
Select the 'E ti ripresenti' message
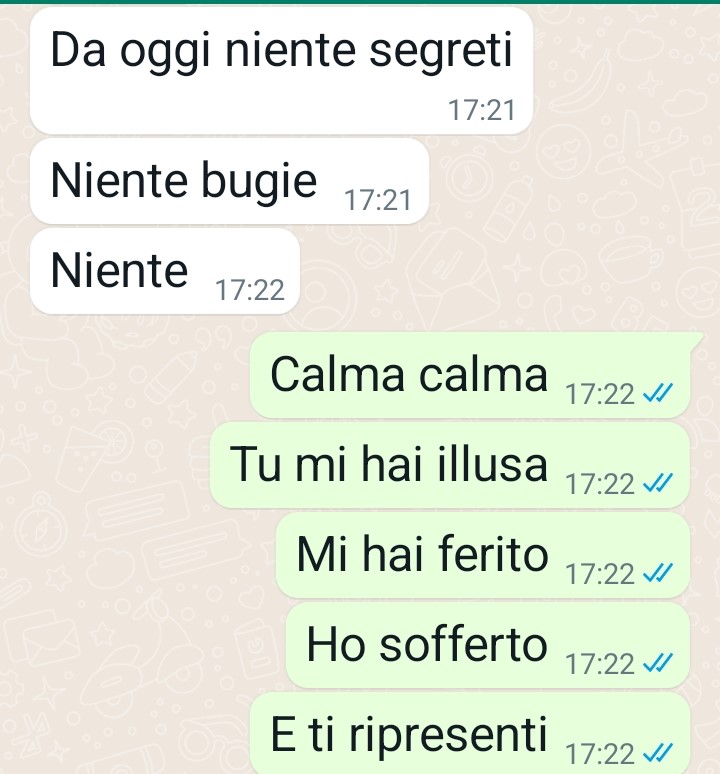coord(470,733)
